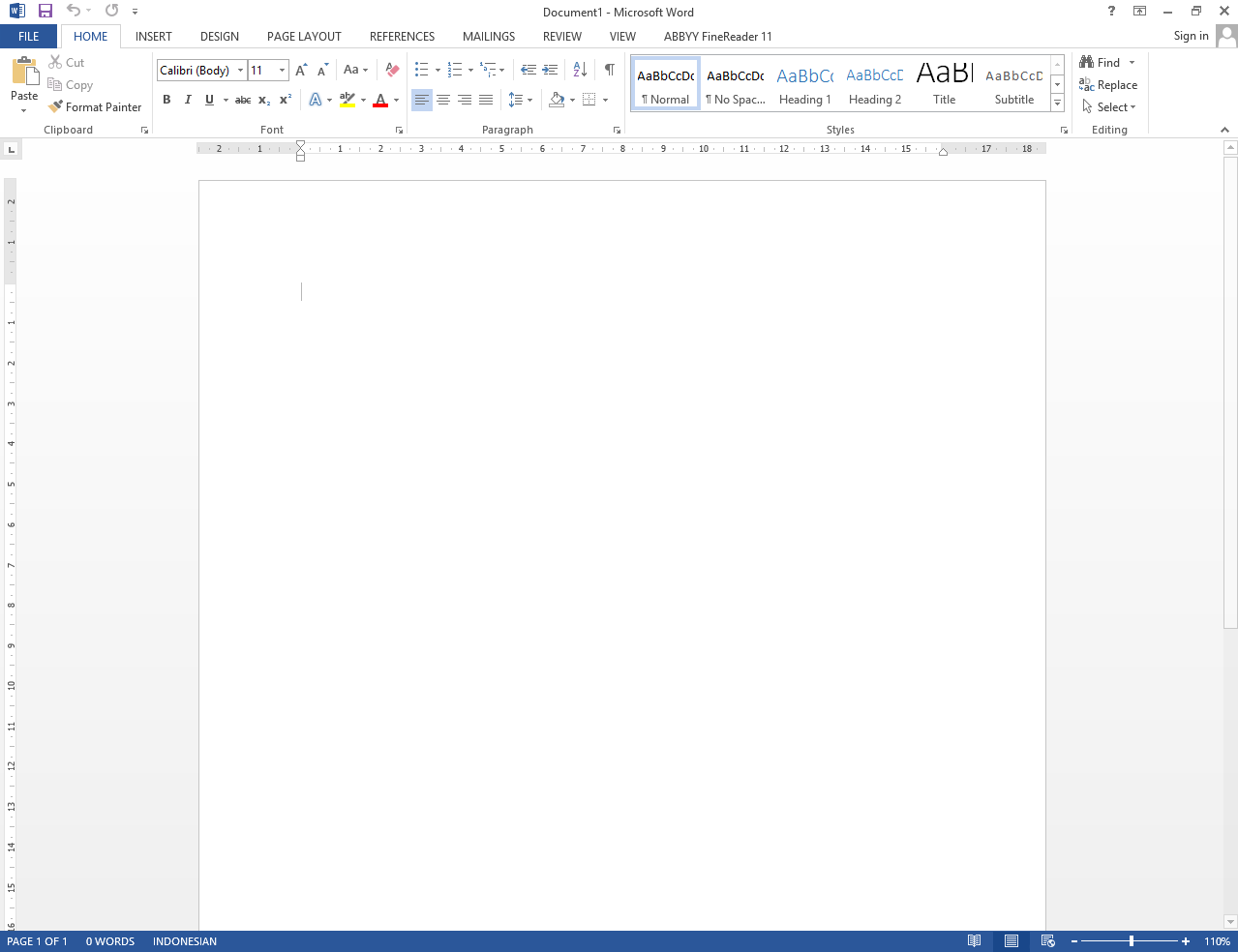Viewport: 1238px width, 952px height.
Task: Click the Sort icon in Paragraph group
Action: (579, 70)
